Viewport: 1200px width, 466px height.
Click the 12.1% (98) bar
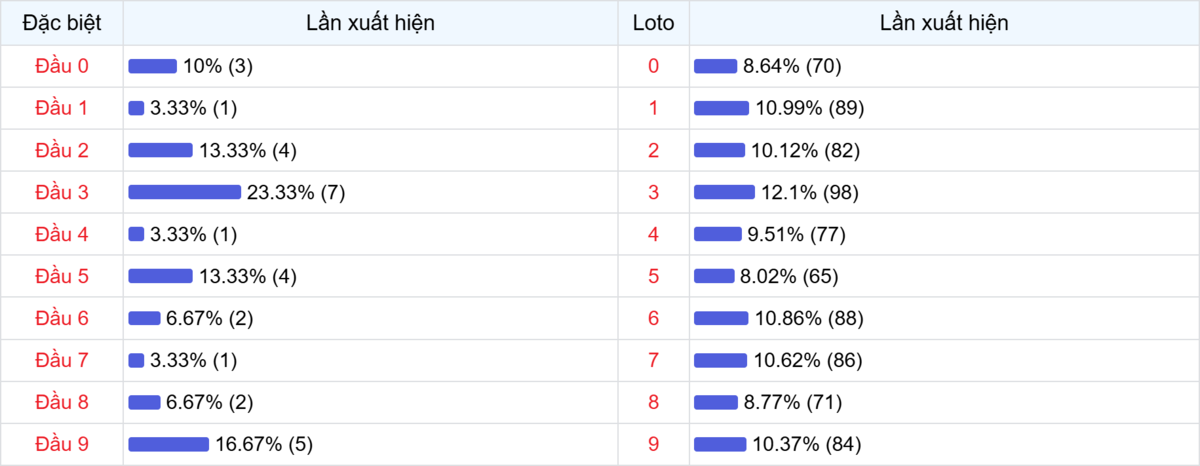[x=724, y=192]
